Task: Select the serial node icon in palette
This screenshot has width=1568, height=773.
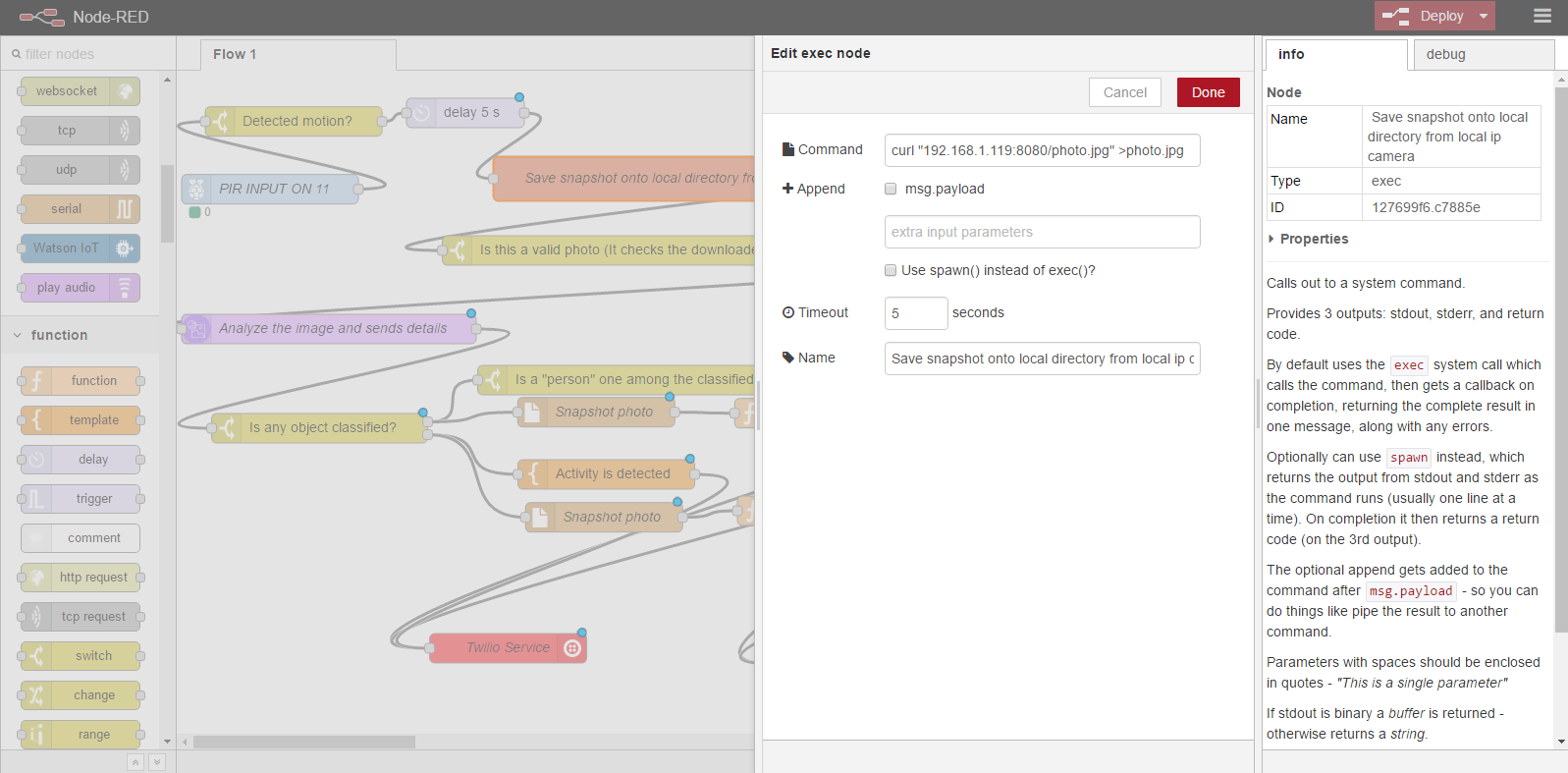Action: 125,209
